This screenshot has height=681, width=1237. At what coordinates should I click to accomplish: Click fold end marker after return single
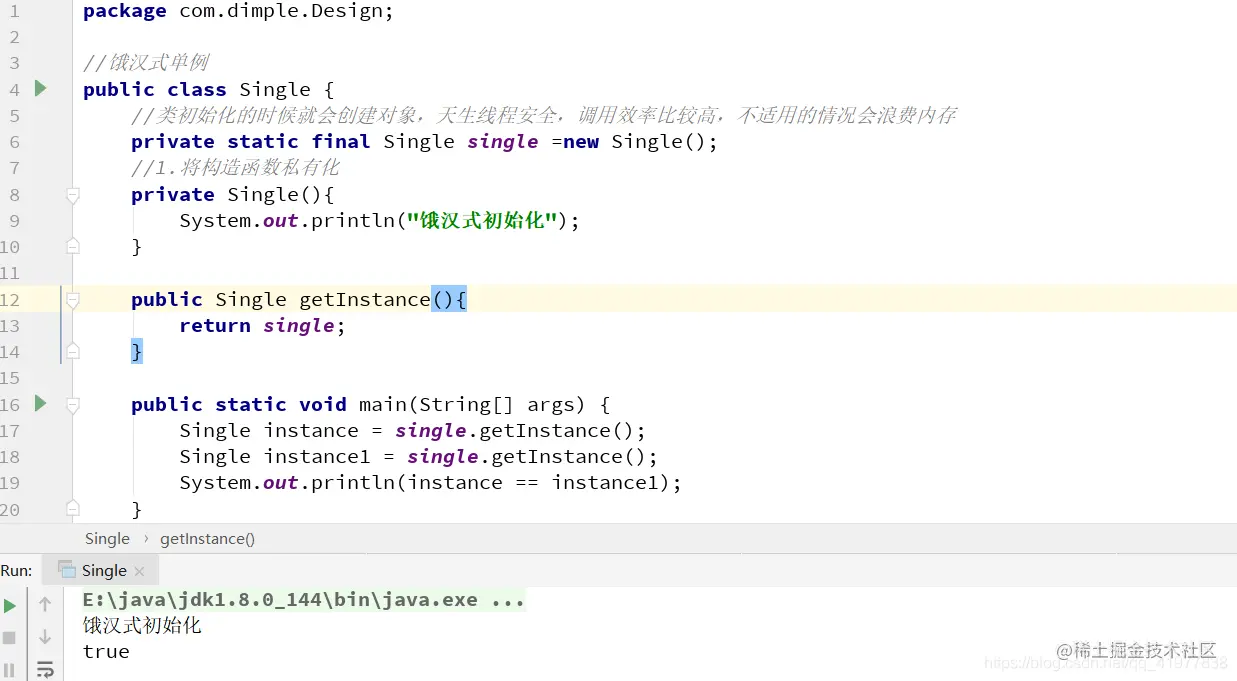(73, 351)
